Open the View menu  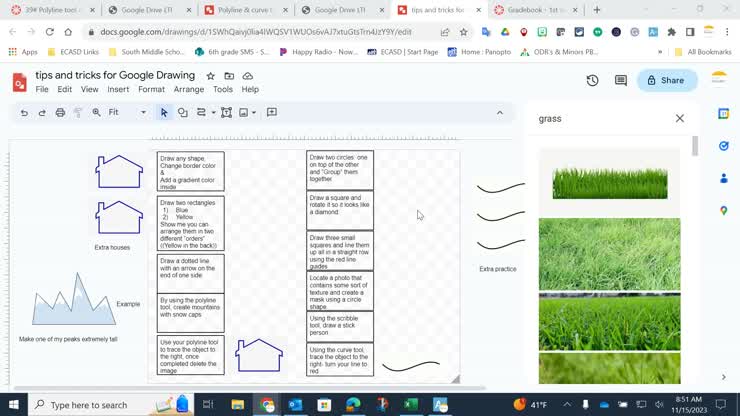coord(90,89)
